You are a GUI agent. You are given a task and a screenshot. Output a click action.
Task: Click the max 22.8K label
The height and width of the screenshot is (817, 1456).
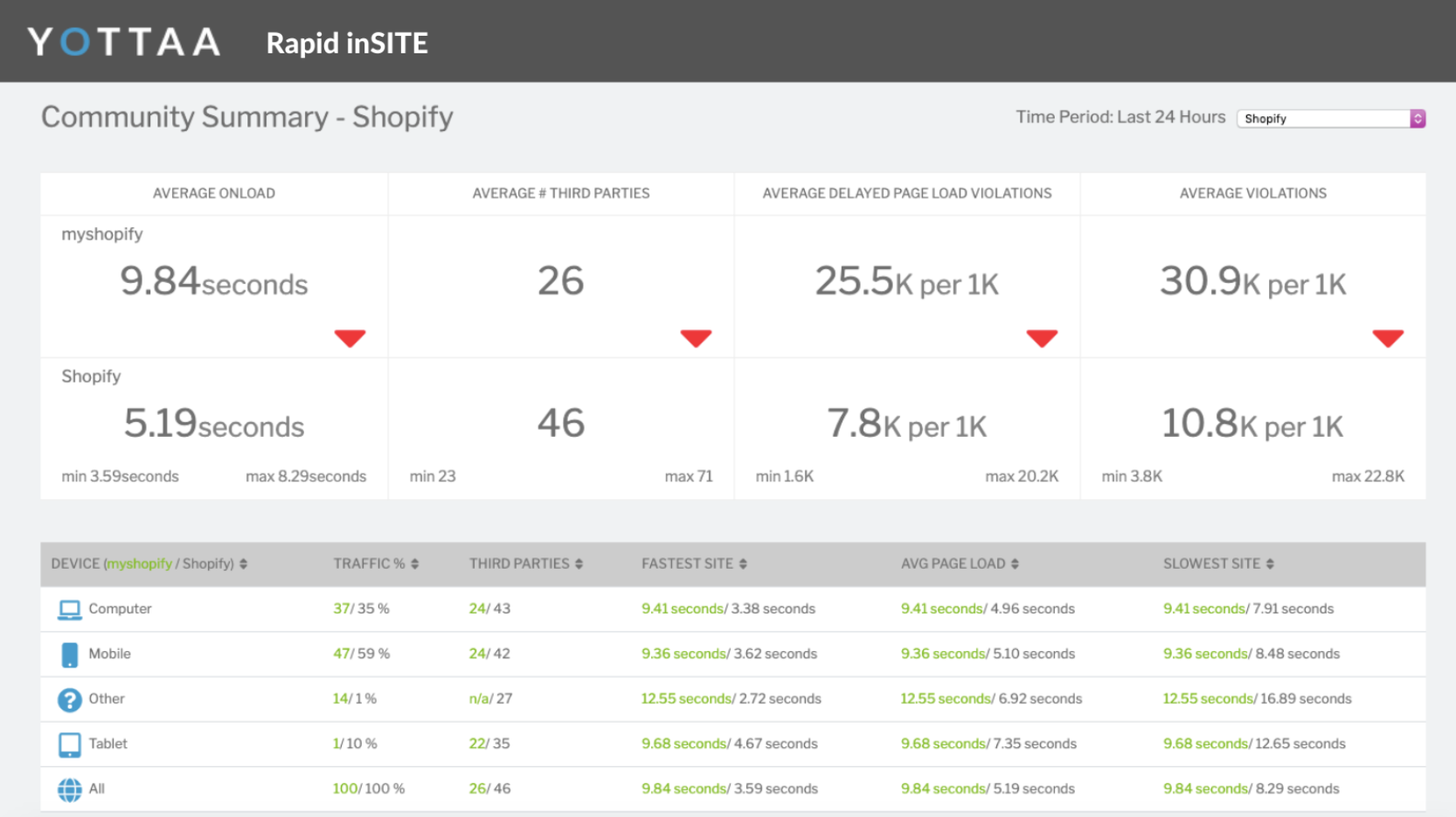(x=1368, y=476)
